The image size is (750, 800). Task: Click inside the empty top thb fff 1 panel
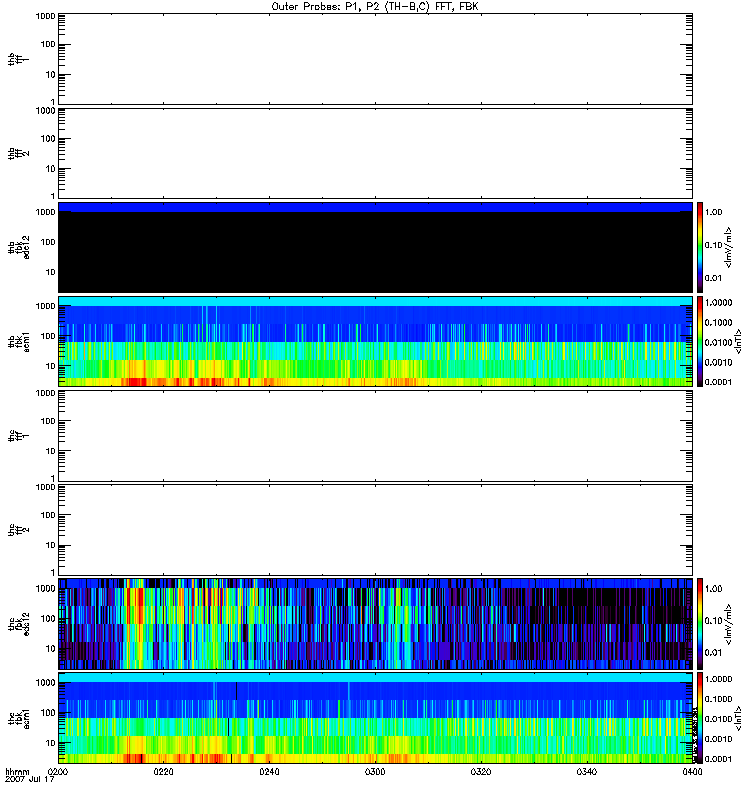tap(375, 58)
